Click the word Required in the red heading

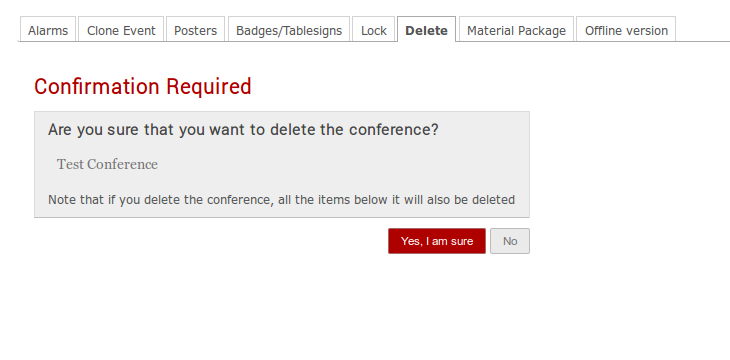coord(209,87)
